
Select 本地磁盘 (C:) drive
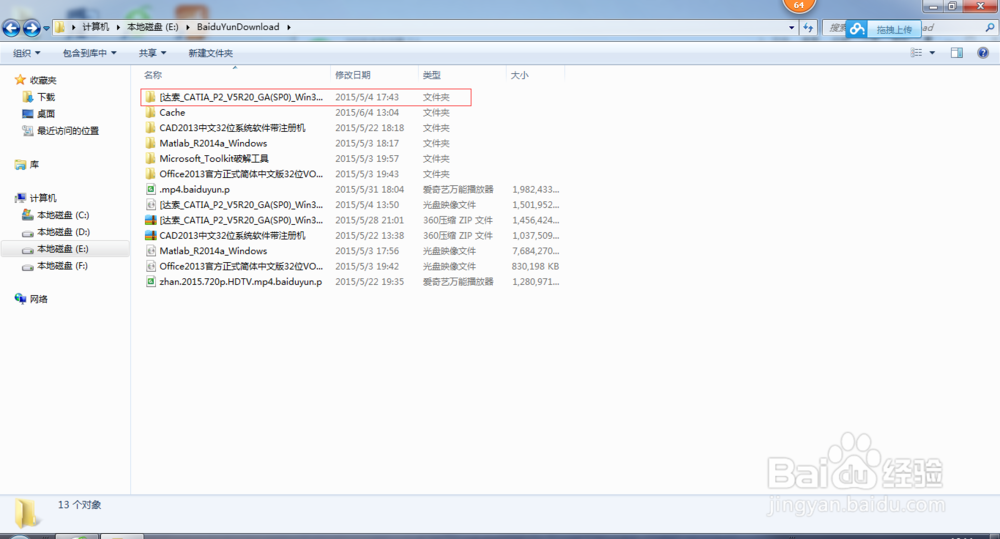[x=62, y=215]
